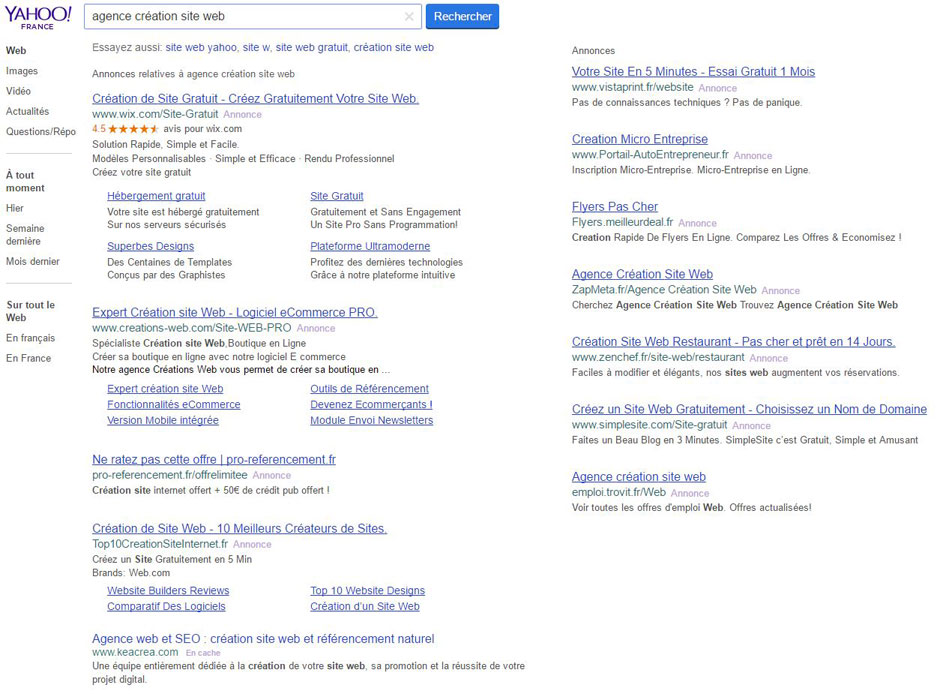Open 'Fonctionnalités eCommerce' sitelink
The image size is (937, 694).
point(173,405)
